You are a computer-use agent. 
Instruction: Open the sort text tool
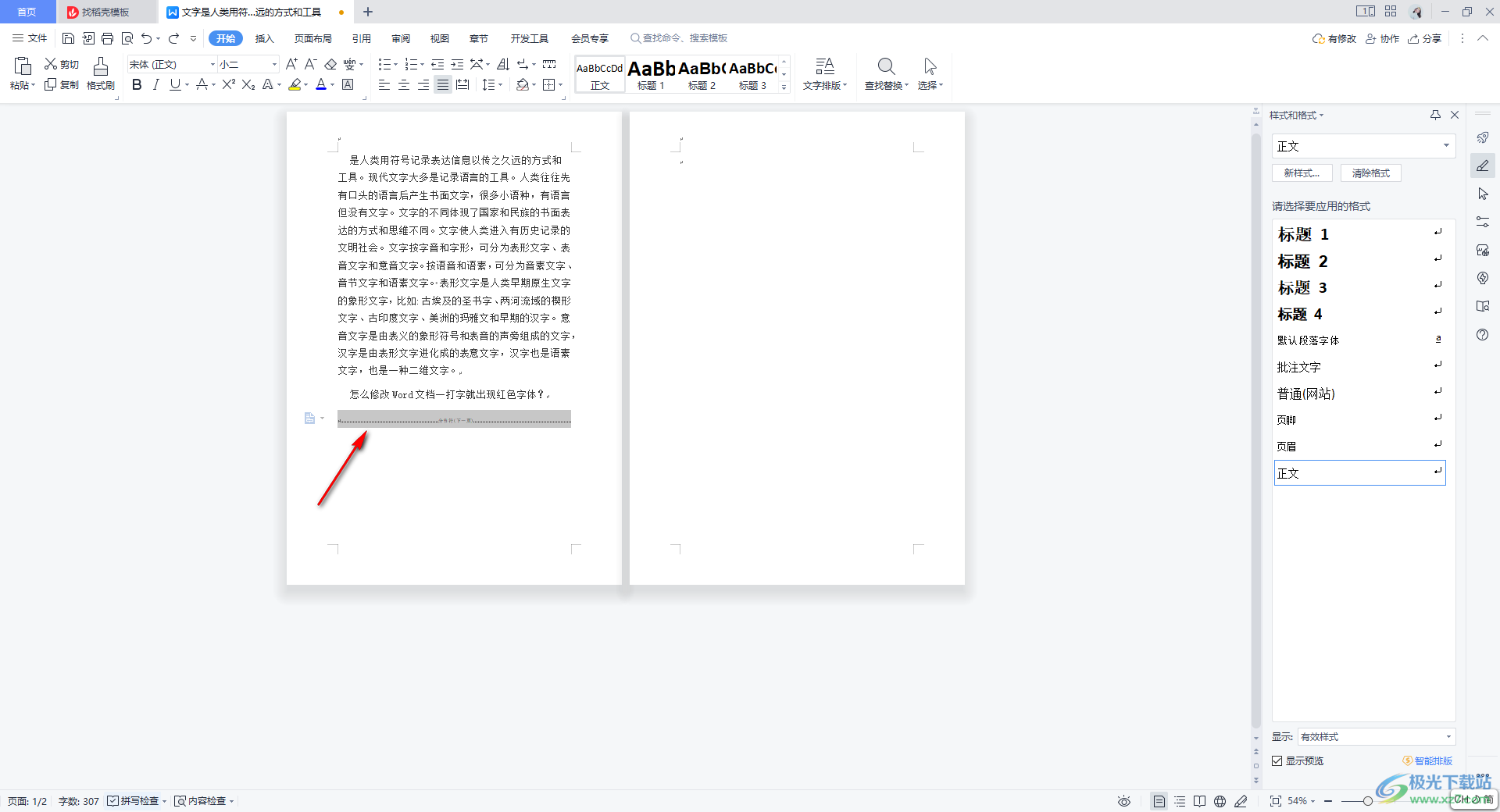click(x=503, y=64)
